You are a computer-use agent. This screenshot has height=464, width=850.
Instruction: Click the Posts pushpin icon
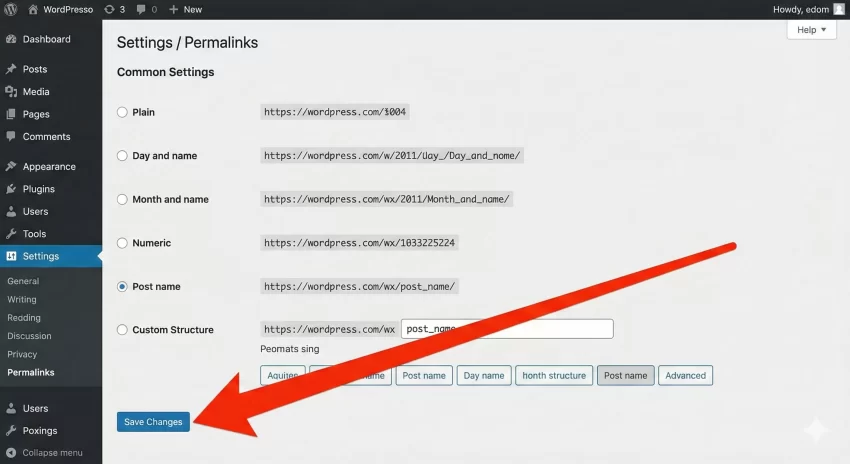(11, 69)
